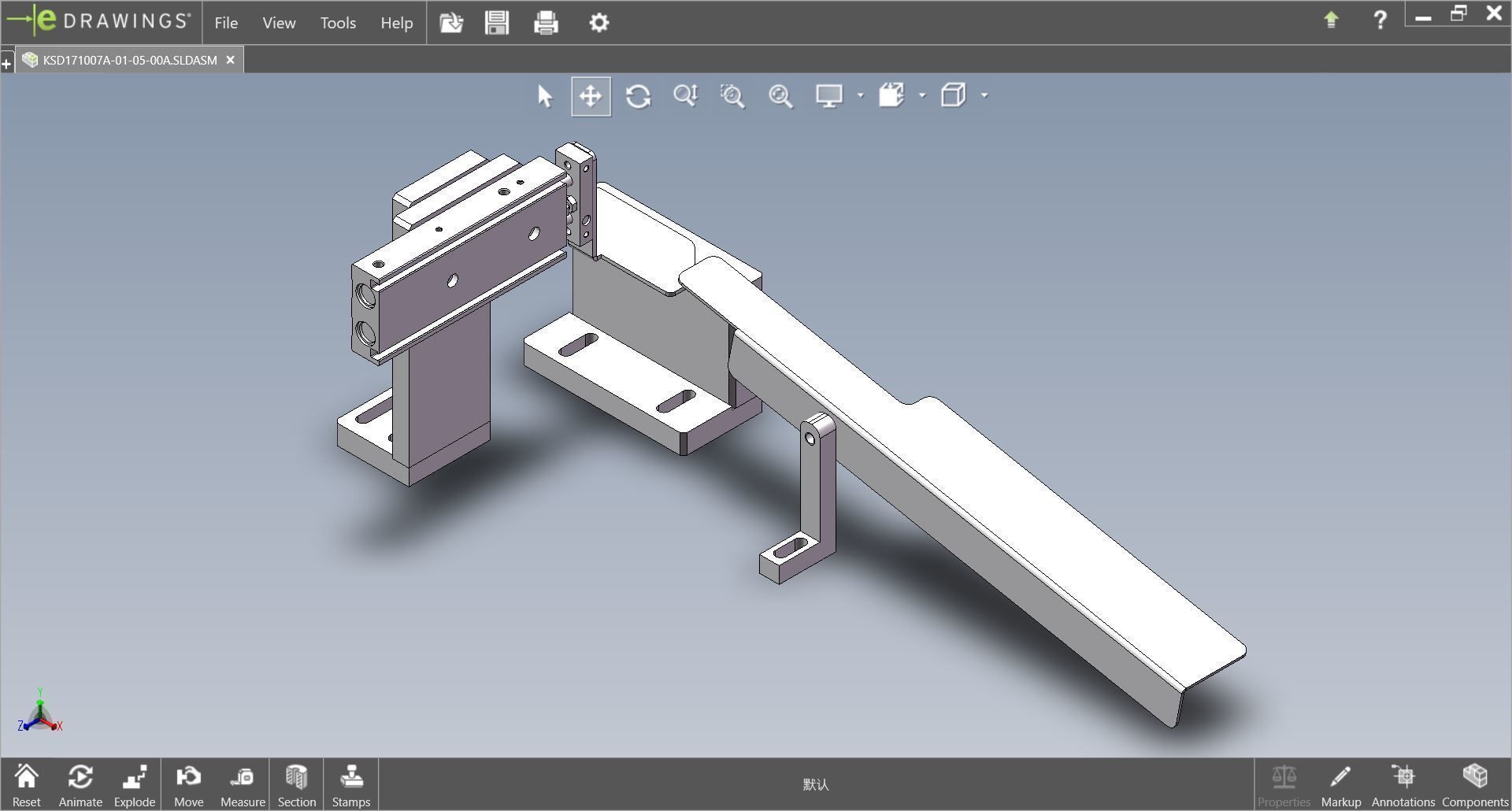The height and width of the screenshot is (811, 1512).
Task: Open the Components panel
Action: coord(1475,785)
